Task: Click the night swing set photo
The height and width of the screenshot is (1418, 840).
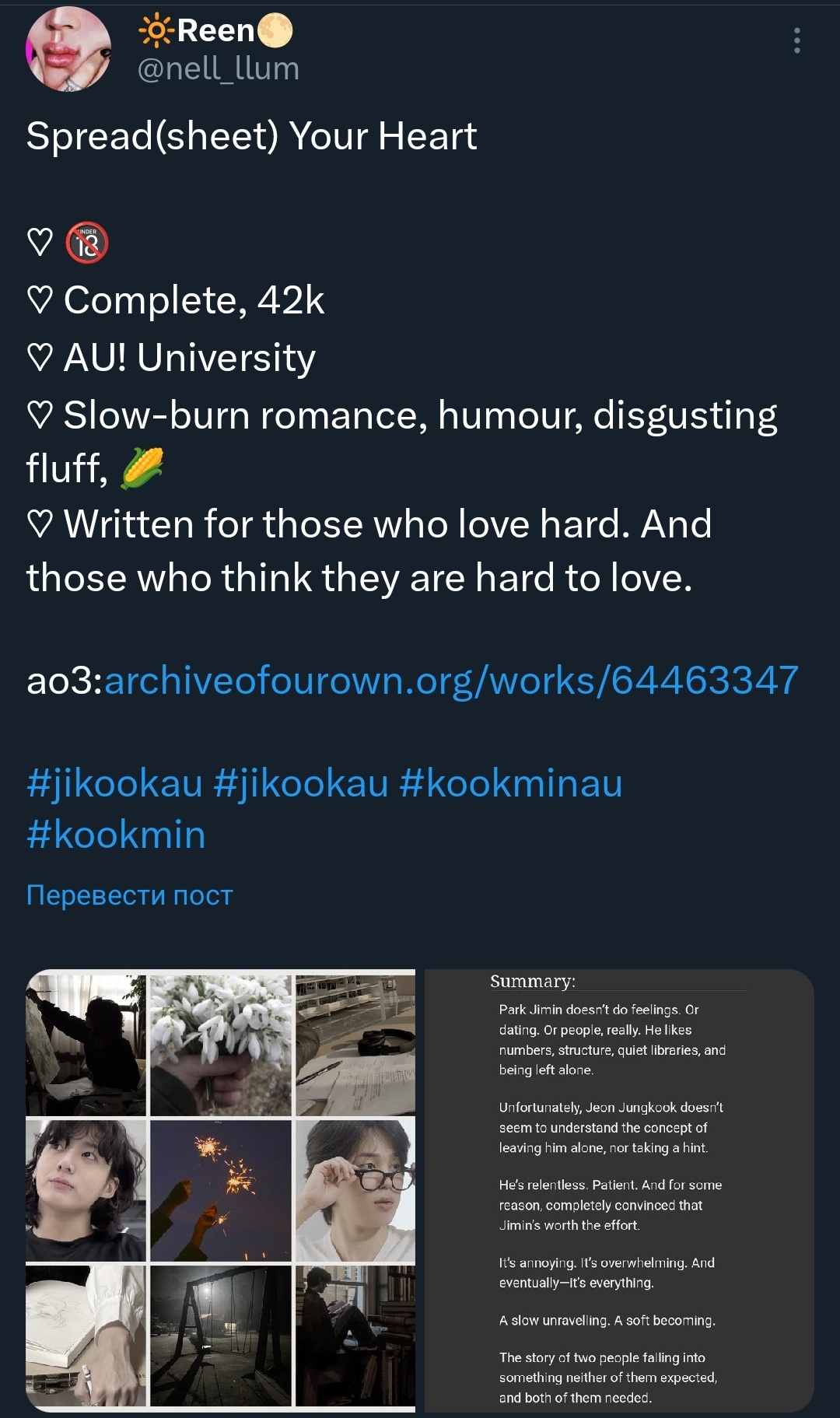Action: click(x=221, y=1335)
